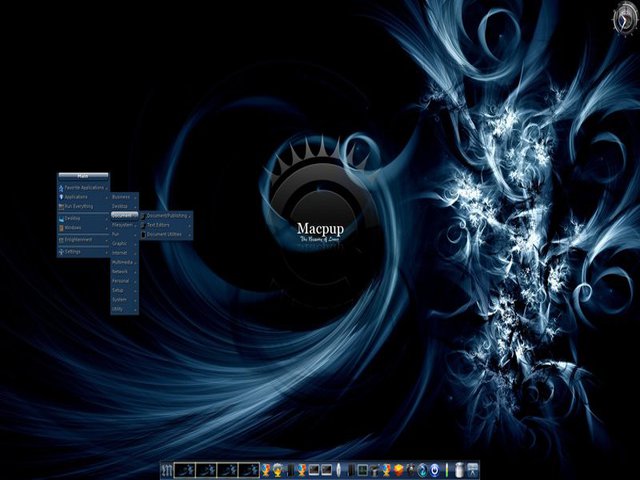The height and width of the screenshot is (480, 640).
Task: Select Run Everything in the Main menu
Action: tap(83, 206)
